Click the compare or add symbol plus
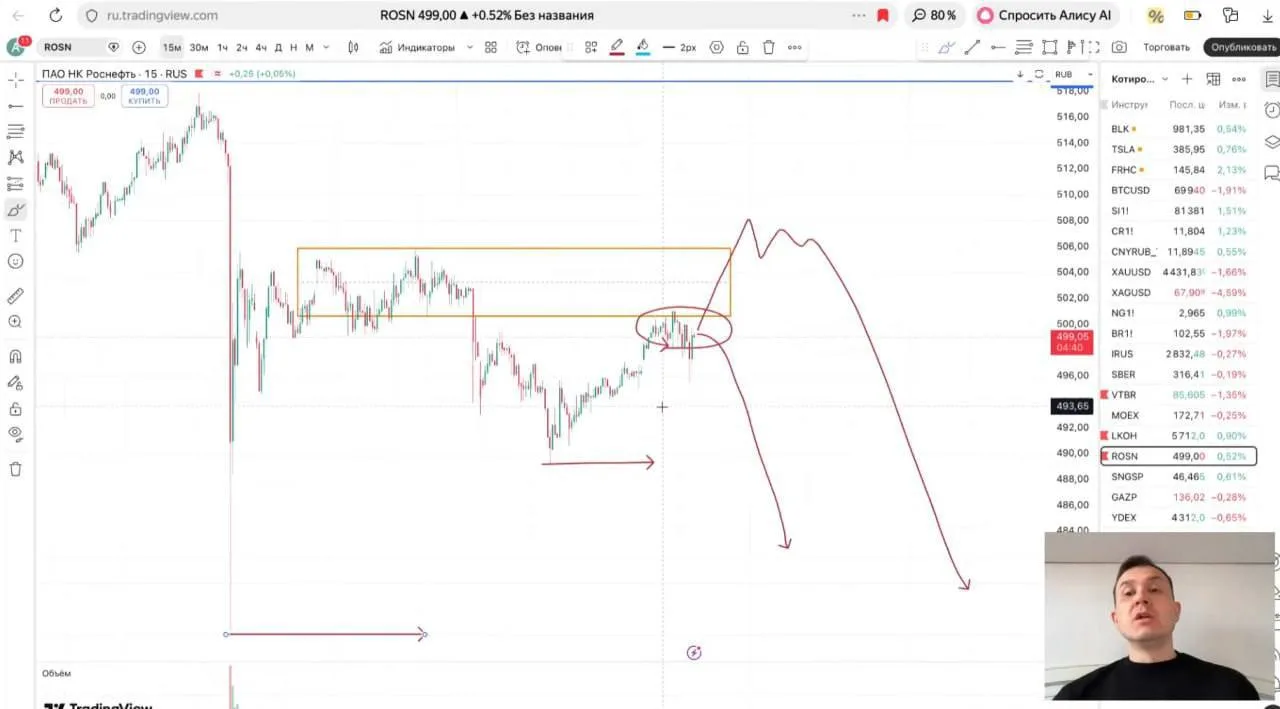The image size is (1280, 709). pyautogui.click(x=139, y=47)
